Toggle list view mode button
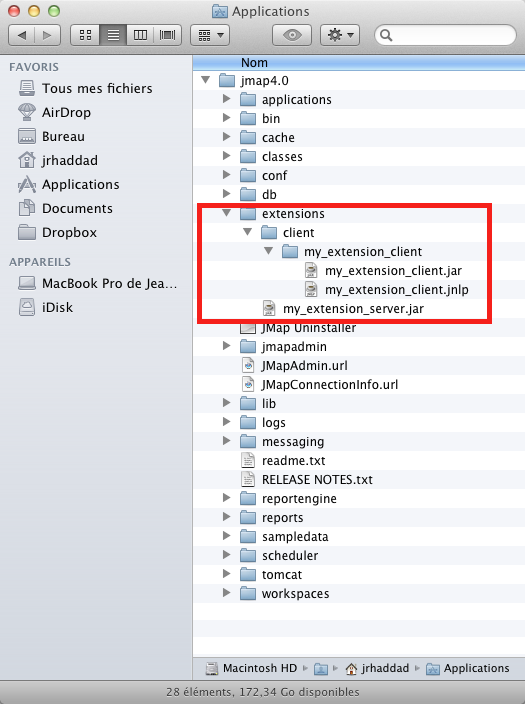Viewport: 525px width, 704px height. coord(113,35)
